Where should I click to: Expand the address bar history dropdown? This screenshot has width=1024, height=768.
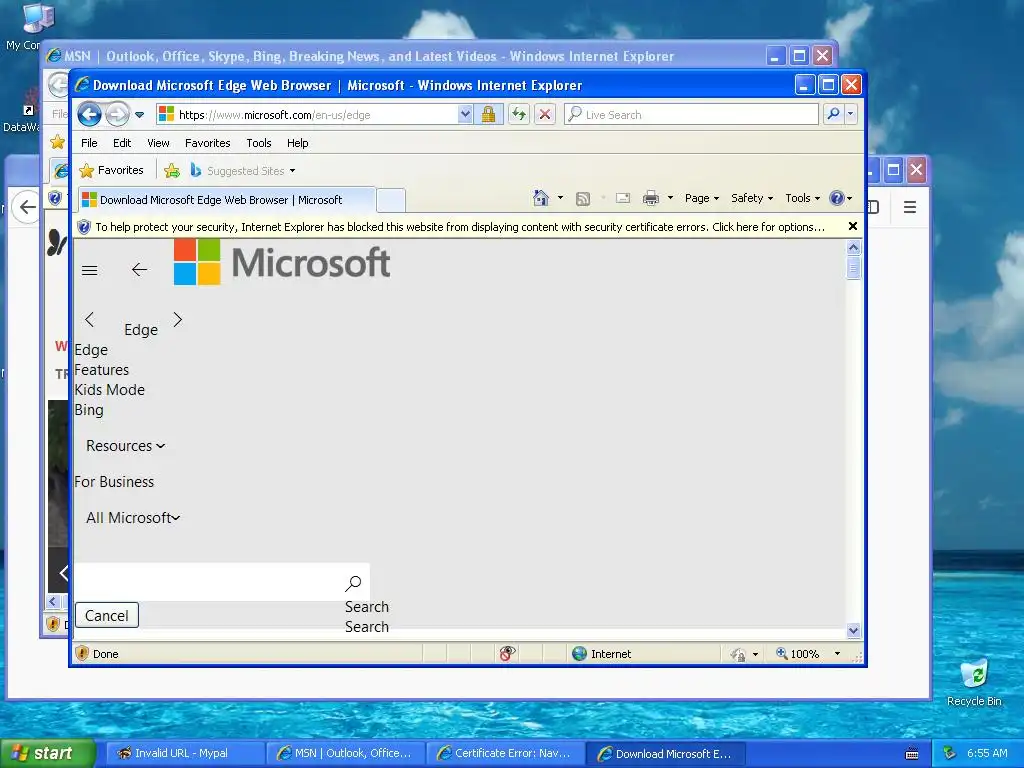[464, 115]
